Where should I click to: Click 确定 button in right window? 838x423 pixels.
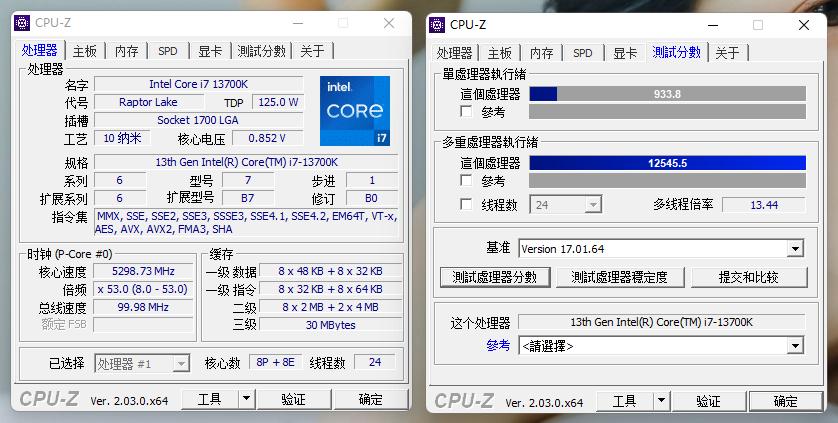pos(786,401)
